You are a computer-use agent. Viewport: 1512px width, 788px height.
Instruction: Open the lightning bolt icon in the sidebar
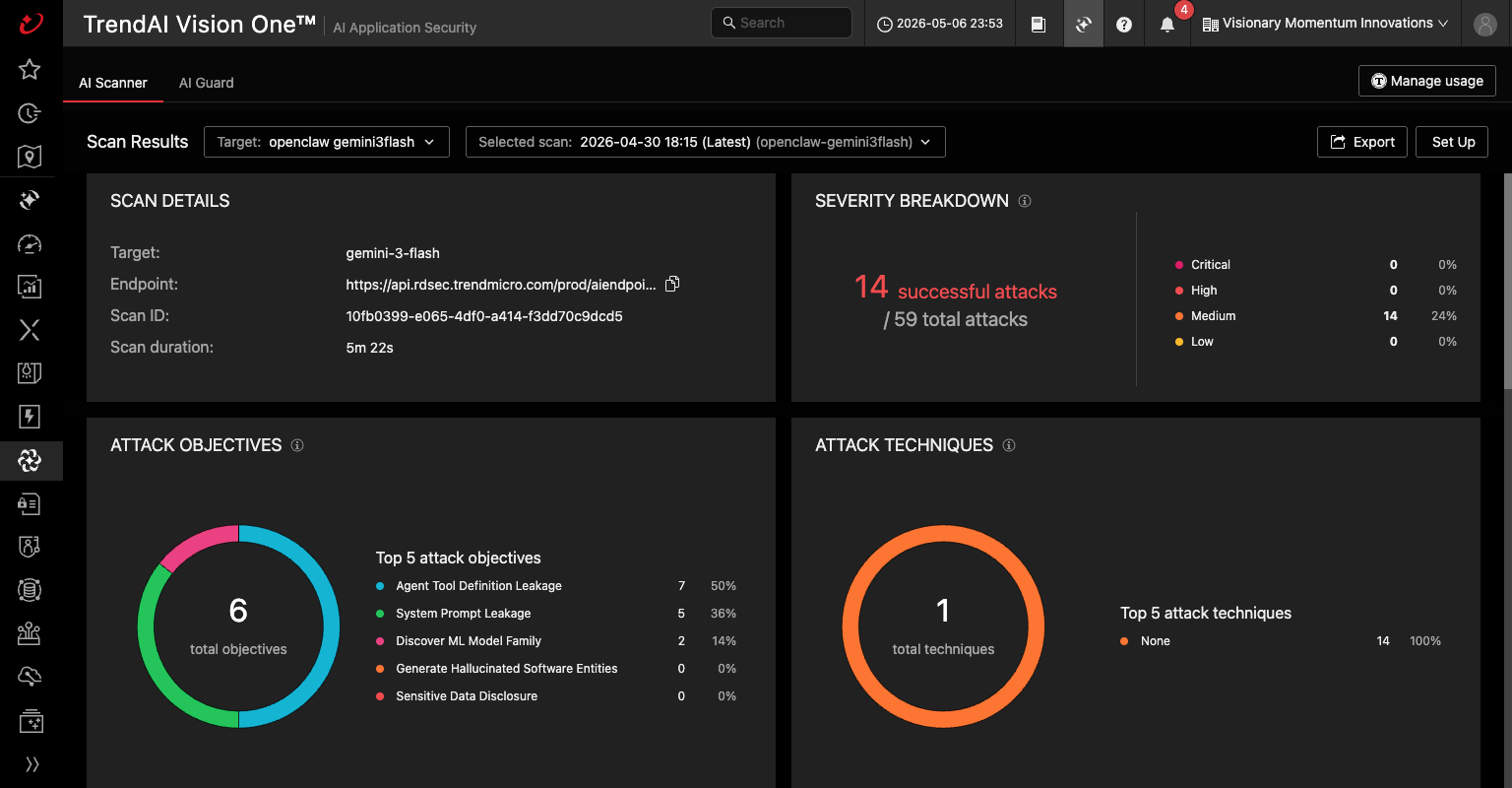pos(30,417)
